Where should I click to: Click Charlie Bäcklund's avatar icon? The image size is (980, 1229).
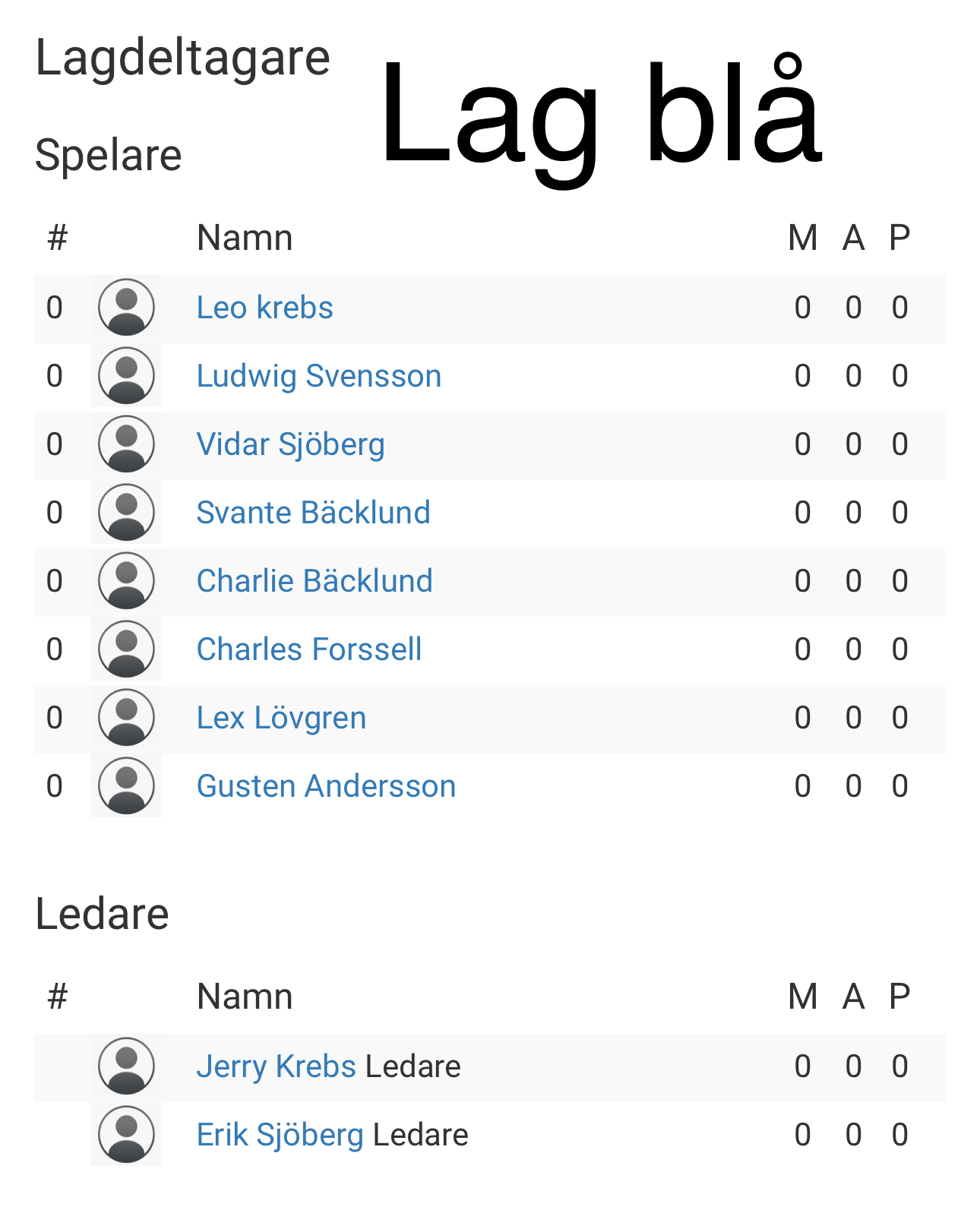pos(126,581)
